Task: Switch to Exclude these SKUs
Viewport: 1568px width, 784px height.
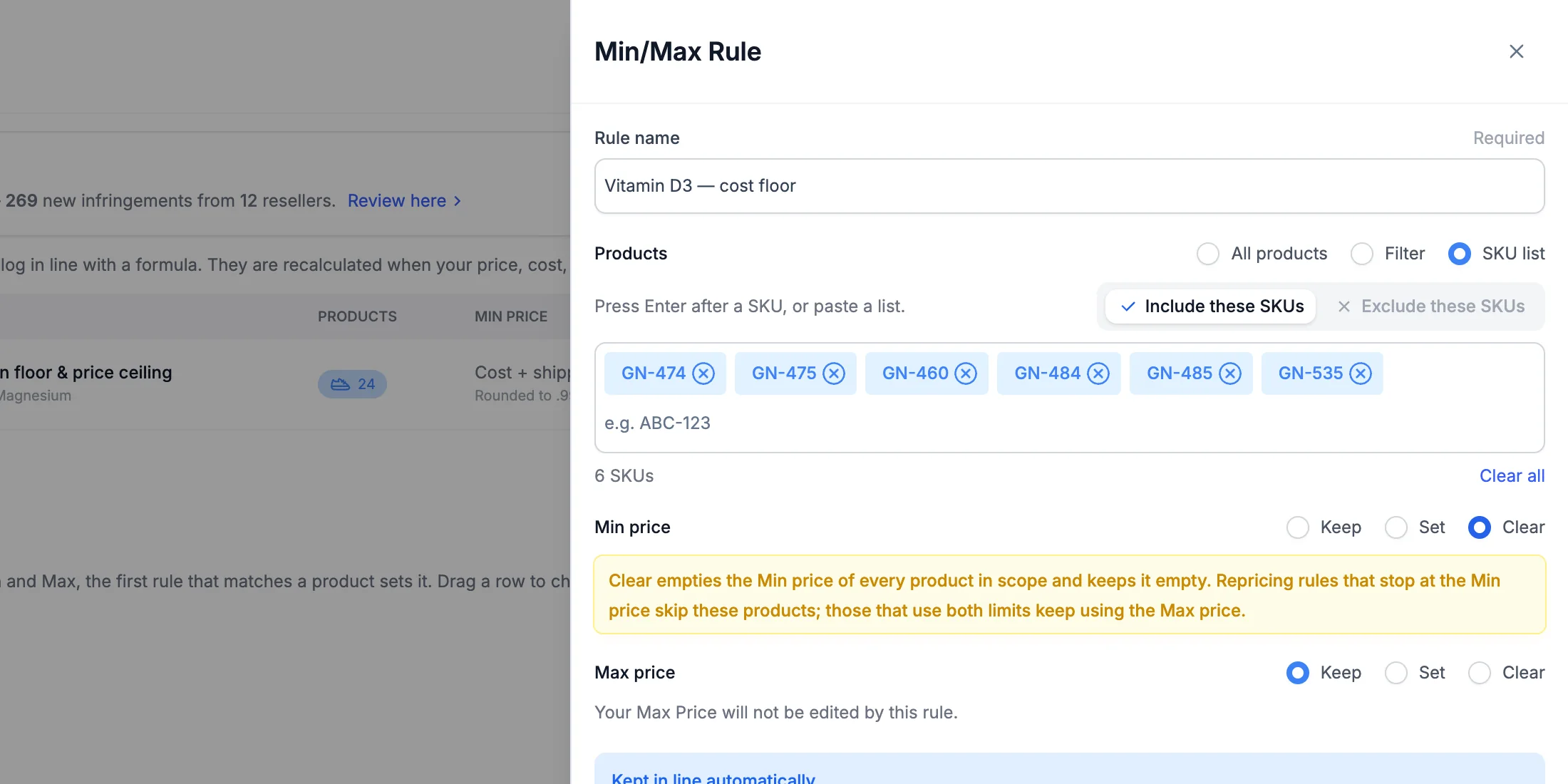Action: tap(1431, 306)
